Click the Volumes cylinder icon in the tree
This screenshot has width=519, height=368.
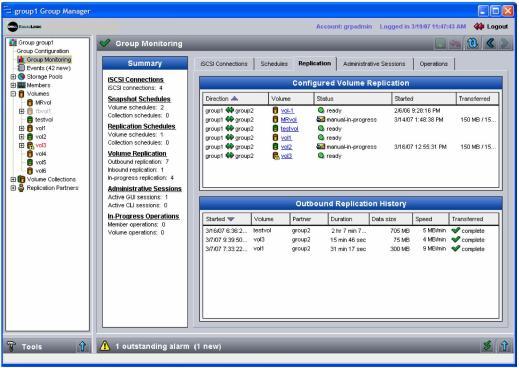21,94
